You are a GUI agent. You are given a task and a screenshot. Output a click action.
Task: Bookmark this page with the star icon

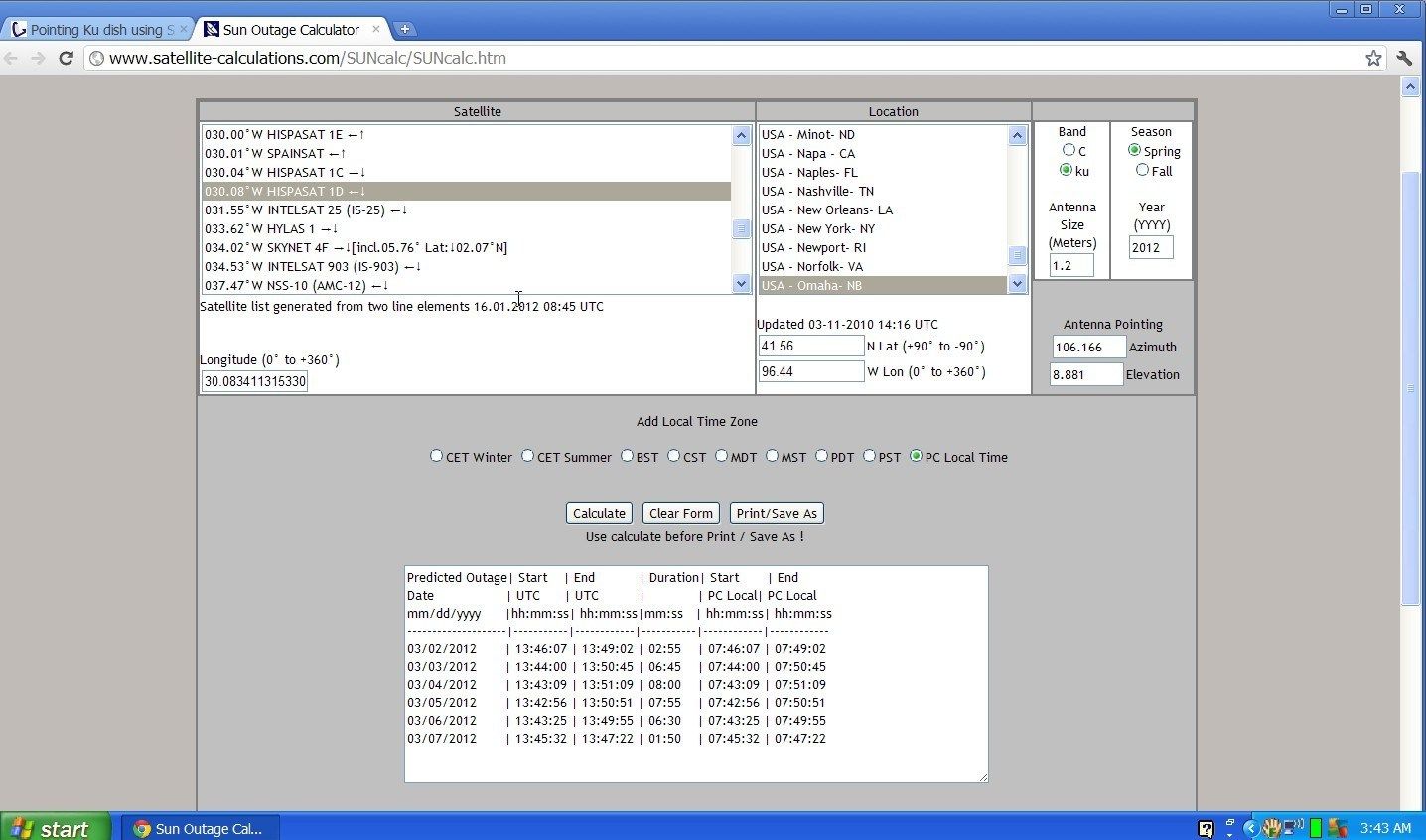pyautogui.click(x=1373, y=58)
